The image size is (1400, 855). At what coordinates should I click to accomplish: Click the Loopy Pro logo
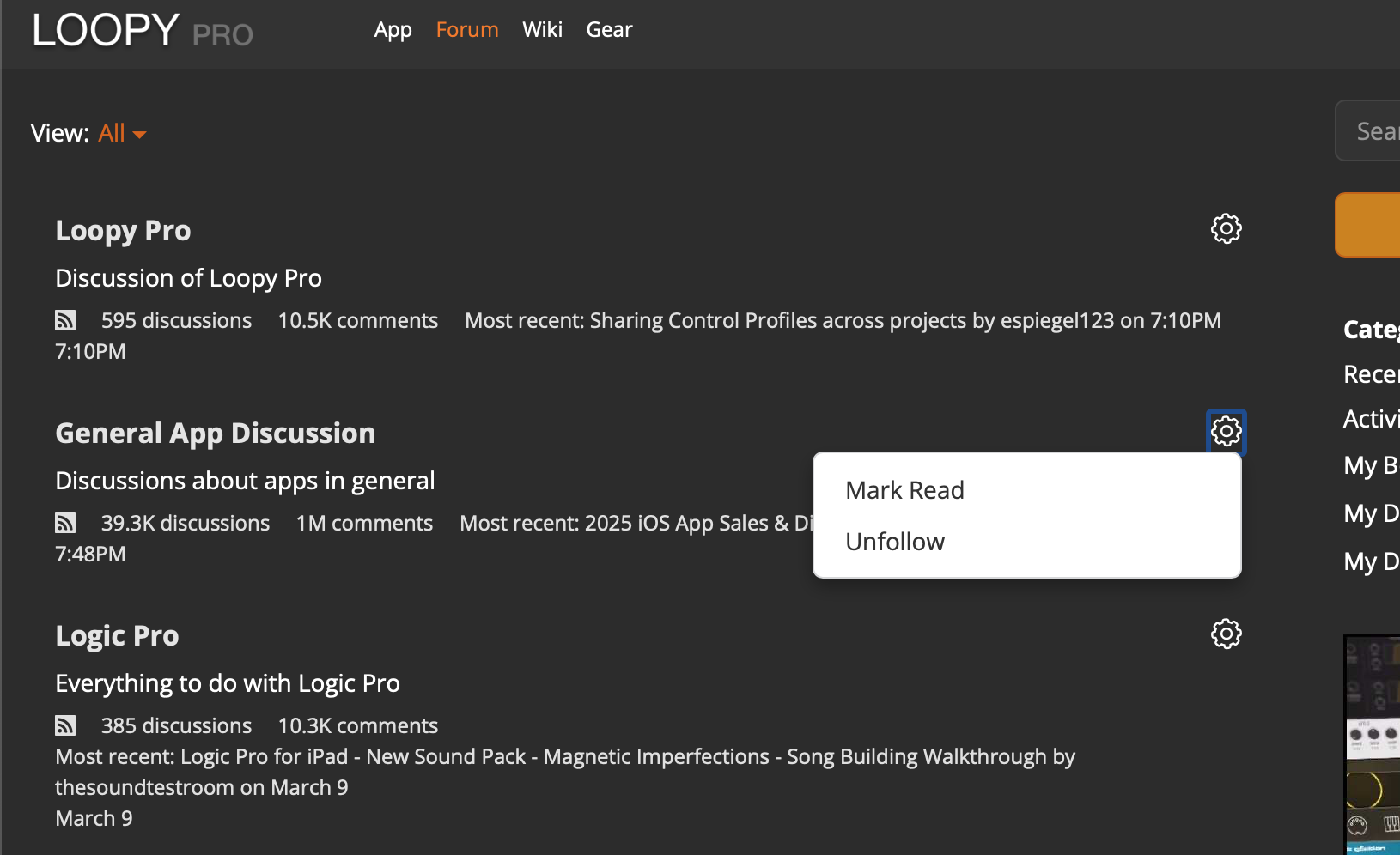142,31
